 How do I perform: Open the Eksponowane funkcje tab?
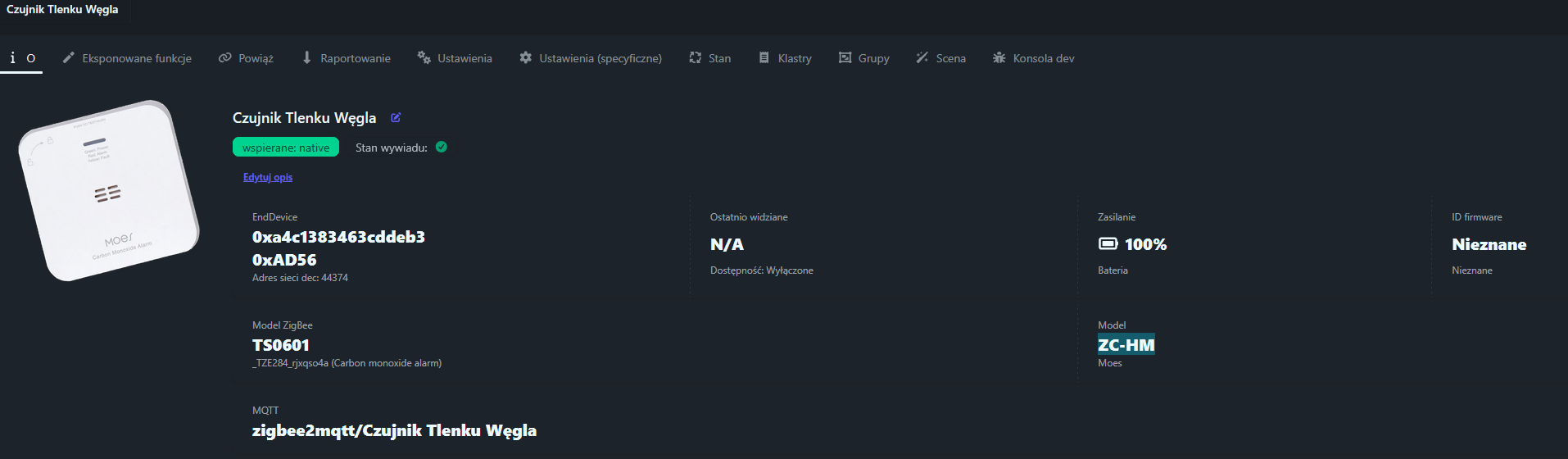click(128, 58)
